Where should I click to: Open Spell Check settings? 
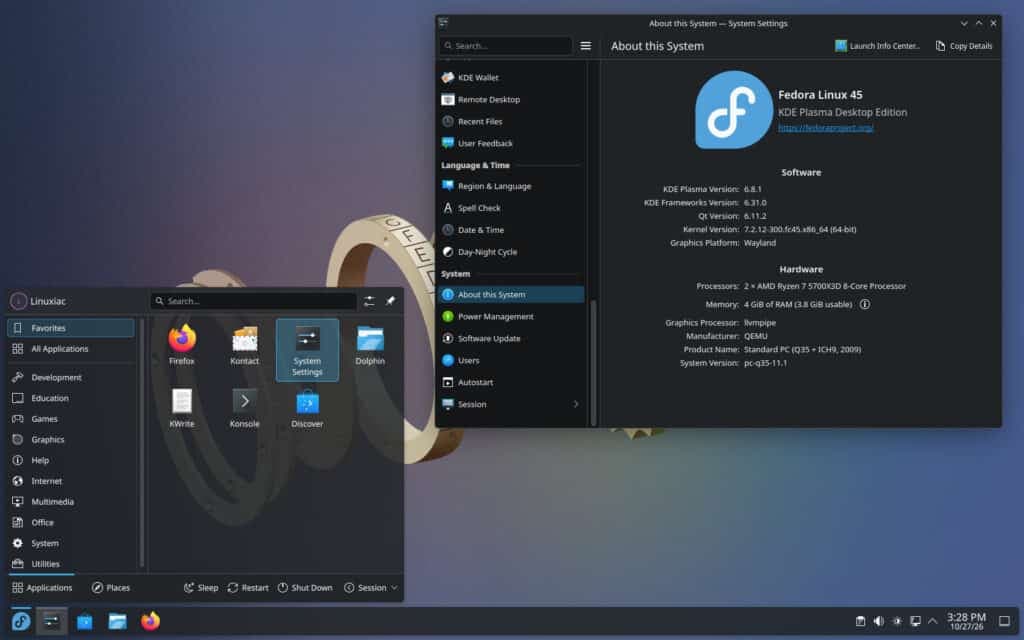(x=511, y=208)
